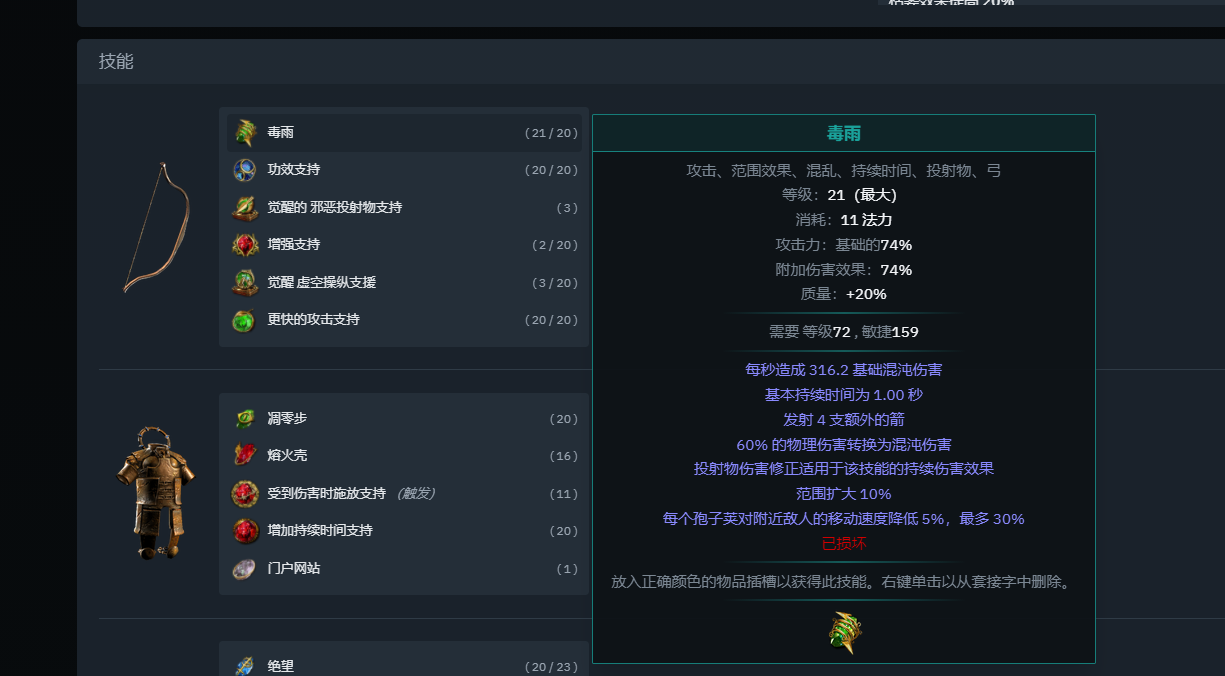Click the 觉醒 虚空操纵支援 gem icon

tap(243, 282)
